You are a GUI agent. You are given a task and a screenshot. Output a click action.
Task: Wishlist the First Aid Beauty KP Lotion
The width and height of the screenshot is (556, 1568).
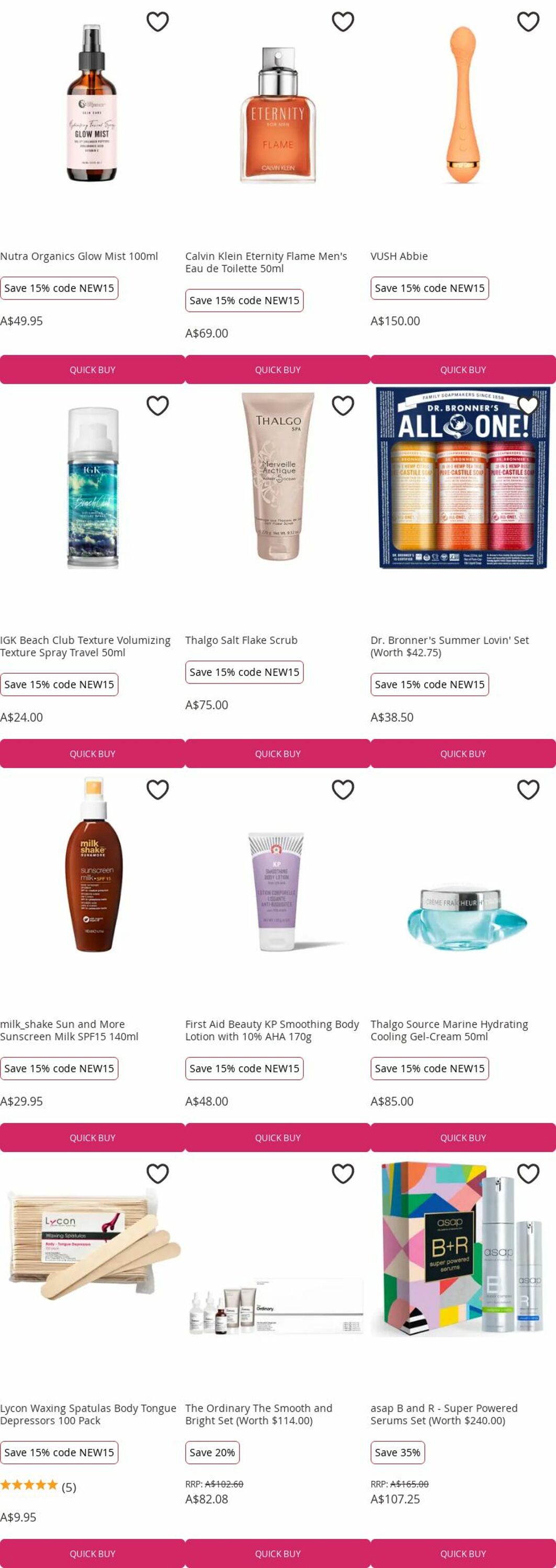coord(343,790)
